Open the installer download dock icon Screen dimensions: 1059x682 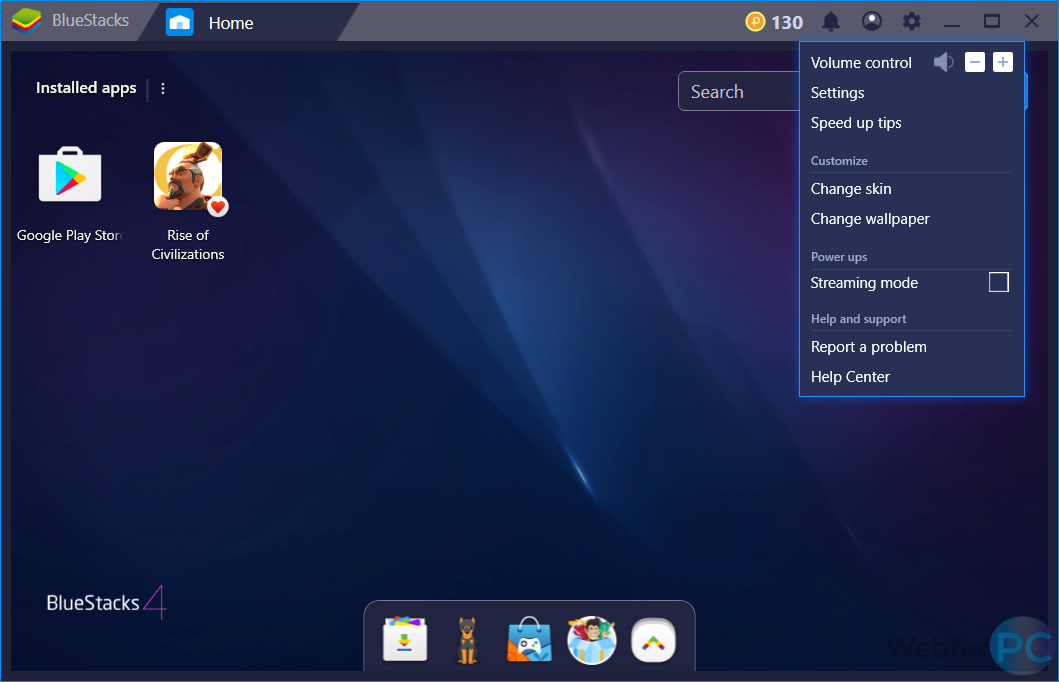coord(405,639)
